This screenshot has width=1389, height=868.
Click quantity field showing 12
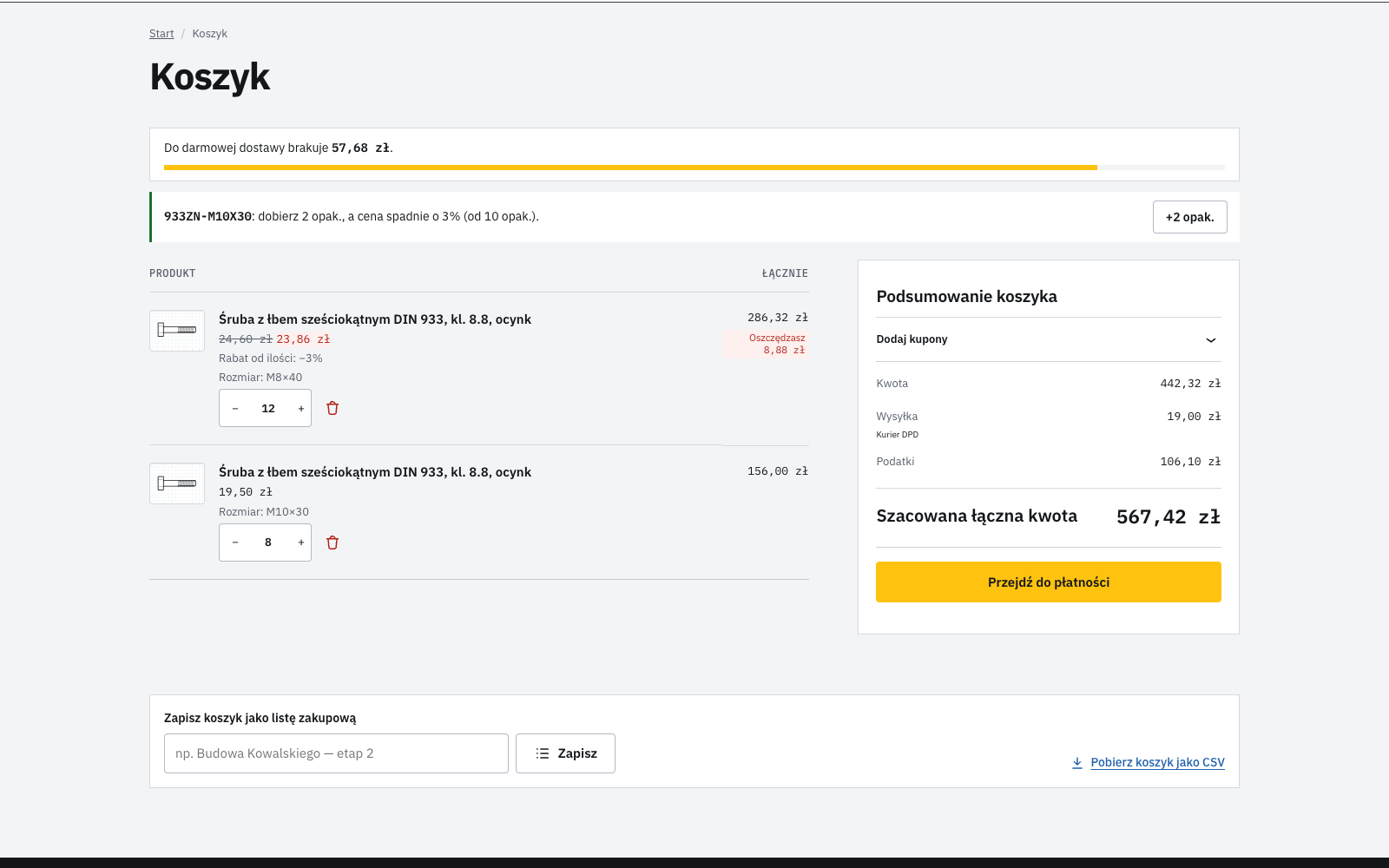pyautogui.click(x=268, y=408)
